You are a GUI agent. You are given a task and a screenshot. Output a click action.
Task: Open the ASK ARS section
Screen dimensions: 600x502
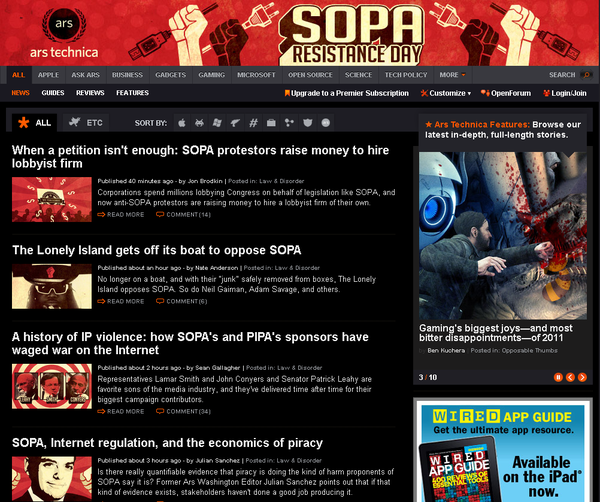(85, 75)
